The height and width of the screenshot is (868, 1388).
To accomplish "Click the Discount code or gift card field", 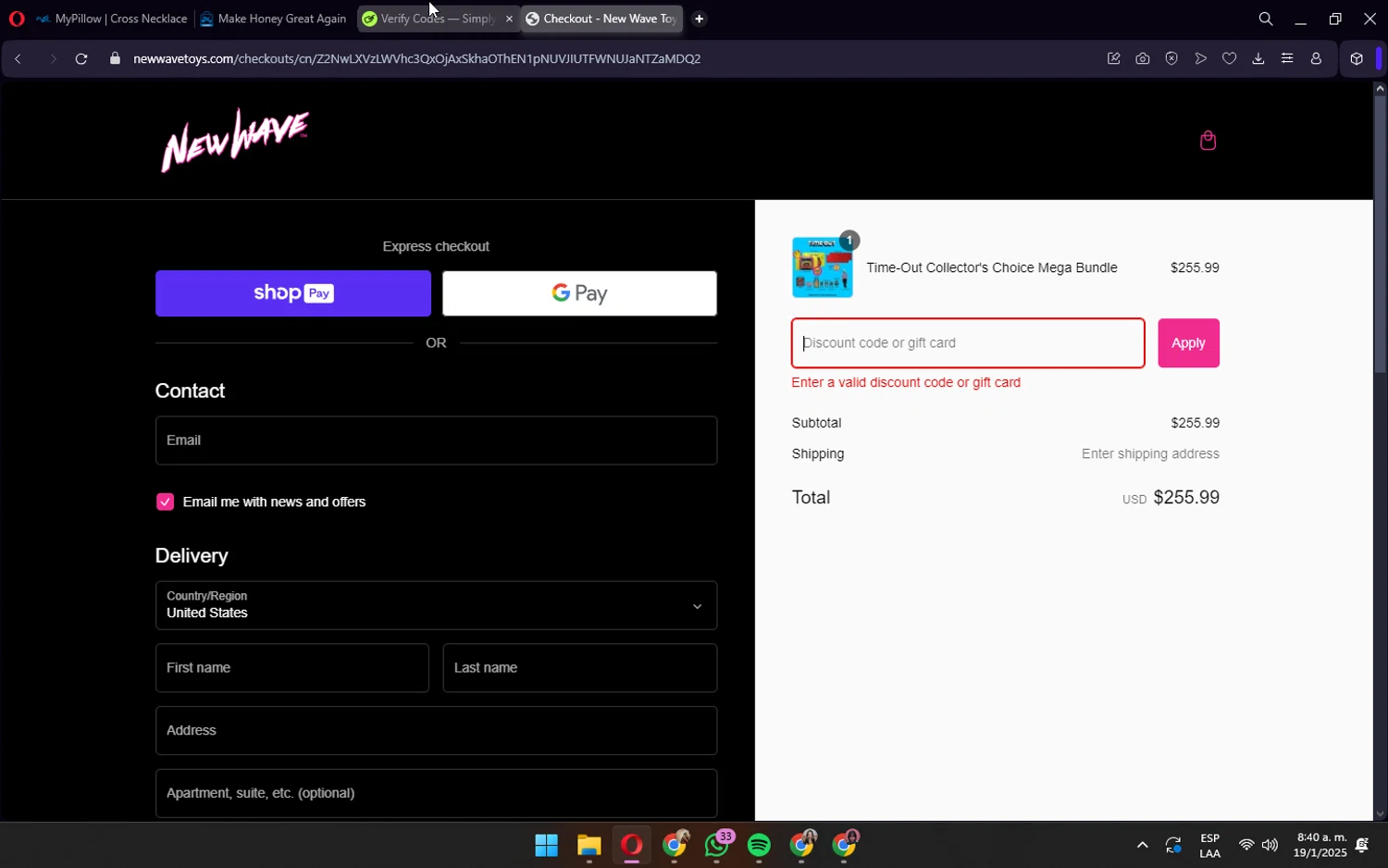I will click(968, 343).
